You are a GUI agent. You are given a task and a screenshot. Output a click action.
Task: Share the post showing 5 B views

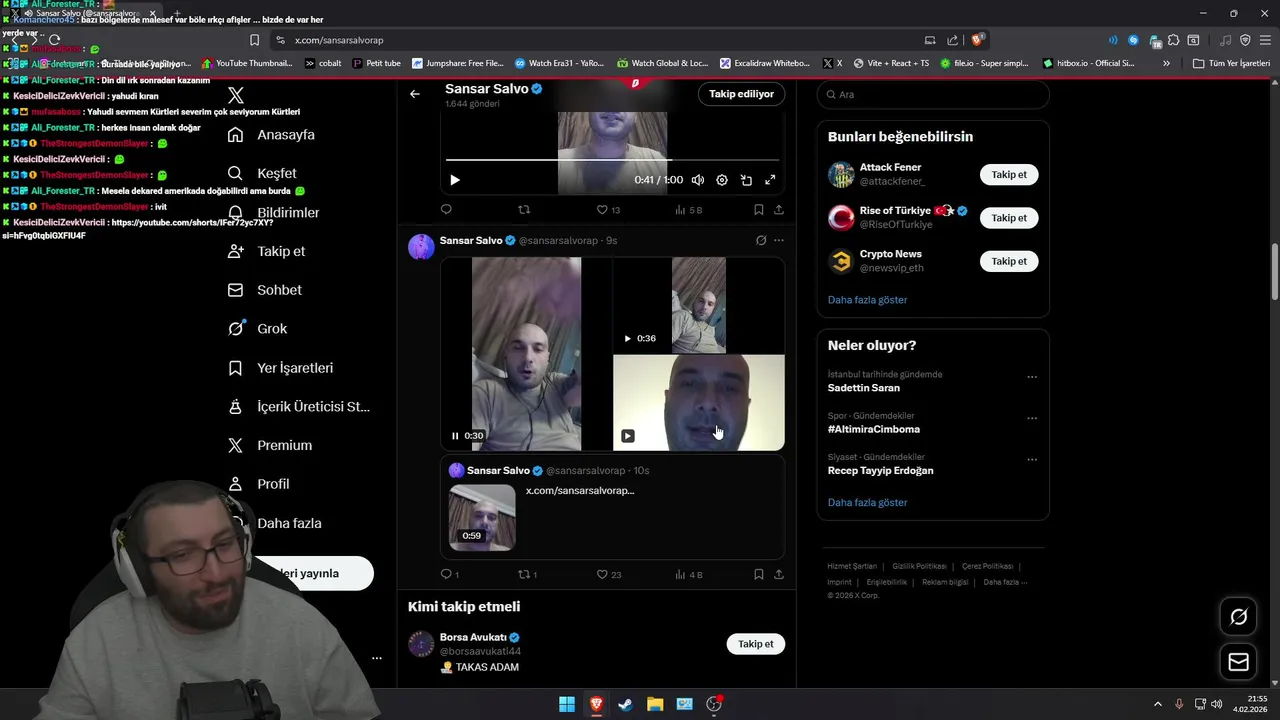[x=779, y=210]
